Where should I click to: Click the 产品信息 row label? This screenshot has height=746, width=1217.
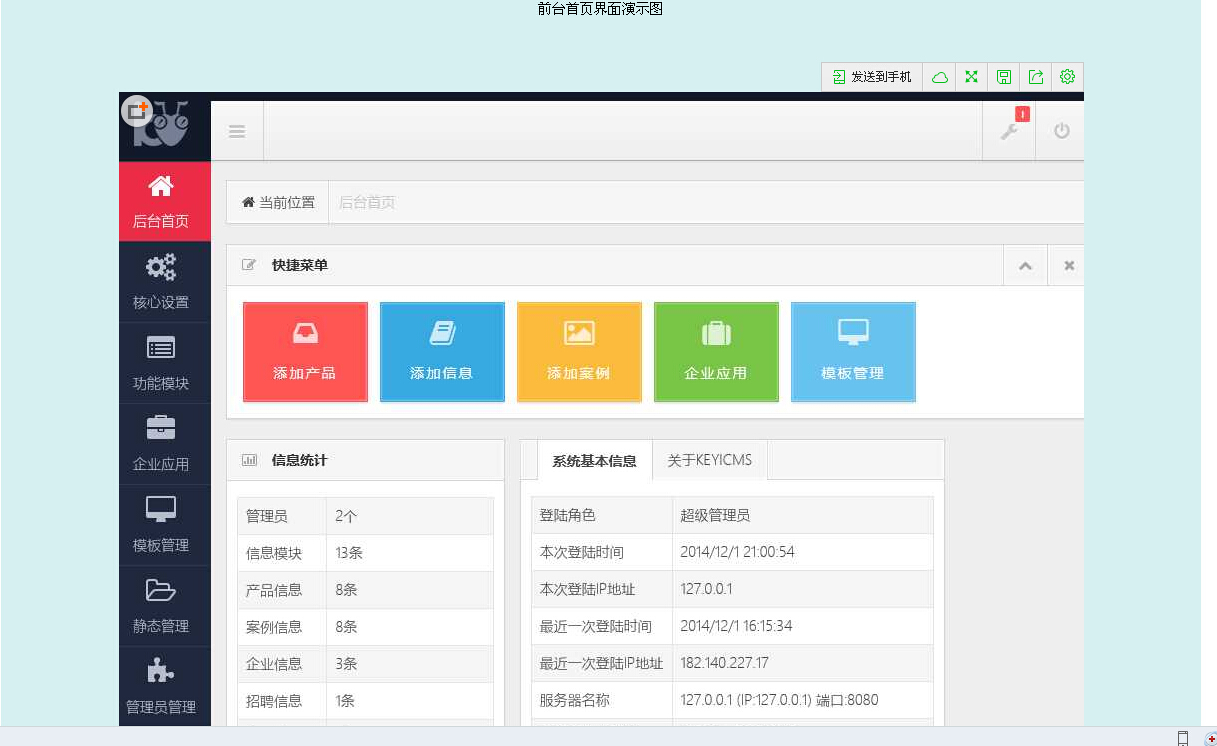point(274,590)
